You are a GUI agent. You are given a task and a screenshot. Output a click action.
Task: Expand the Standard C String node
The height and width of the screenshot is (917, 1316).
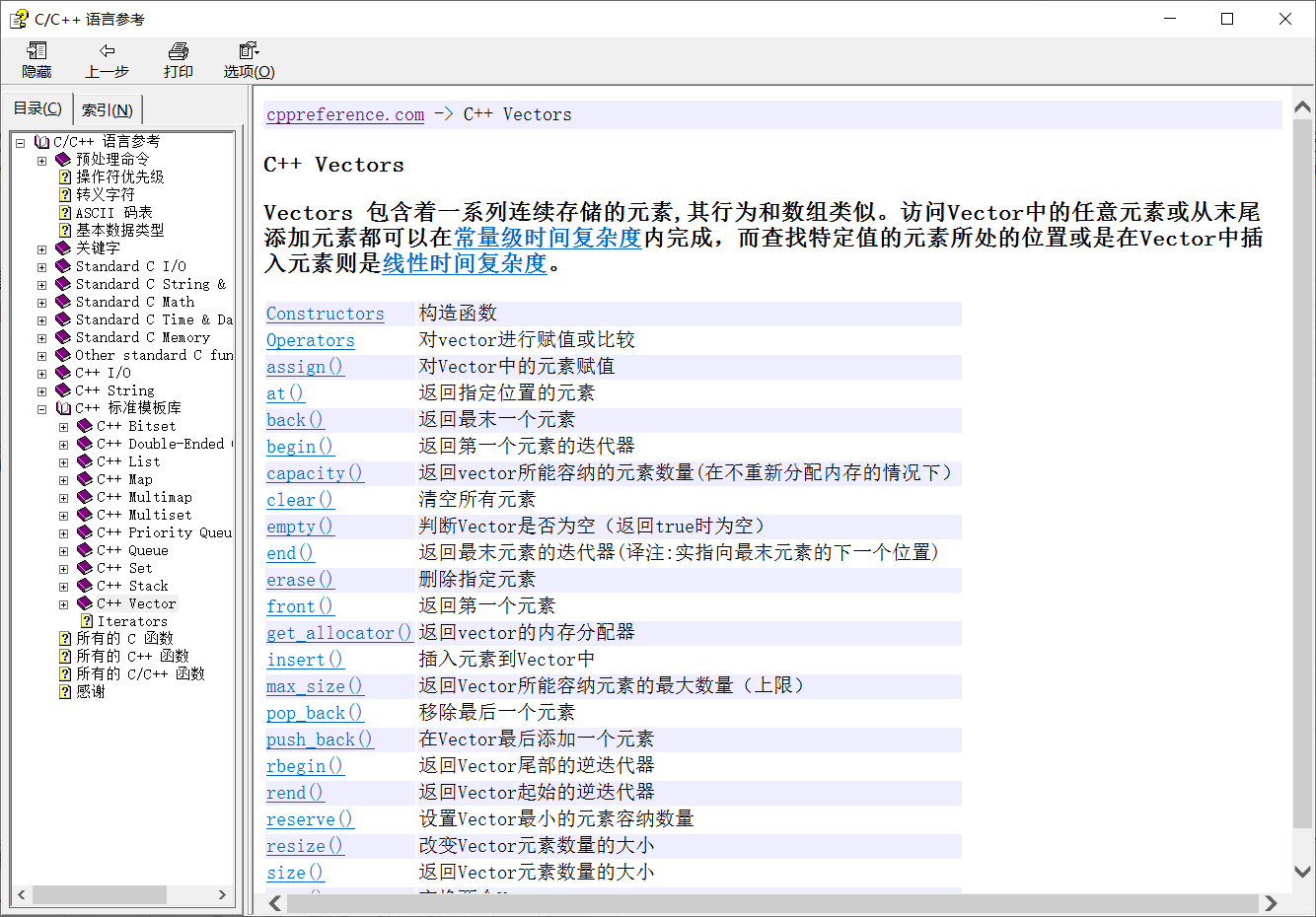click(x=41, y=285)
